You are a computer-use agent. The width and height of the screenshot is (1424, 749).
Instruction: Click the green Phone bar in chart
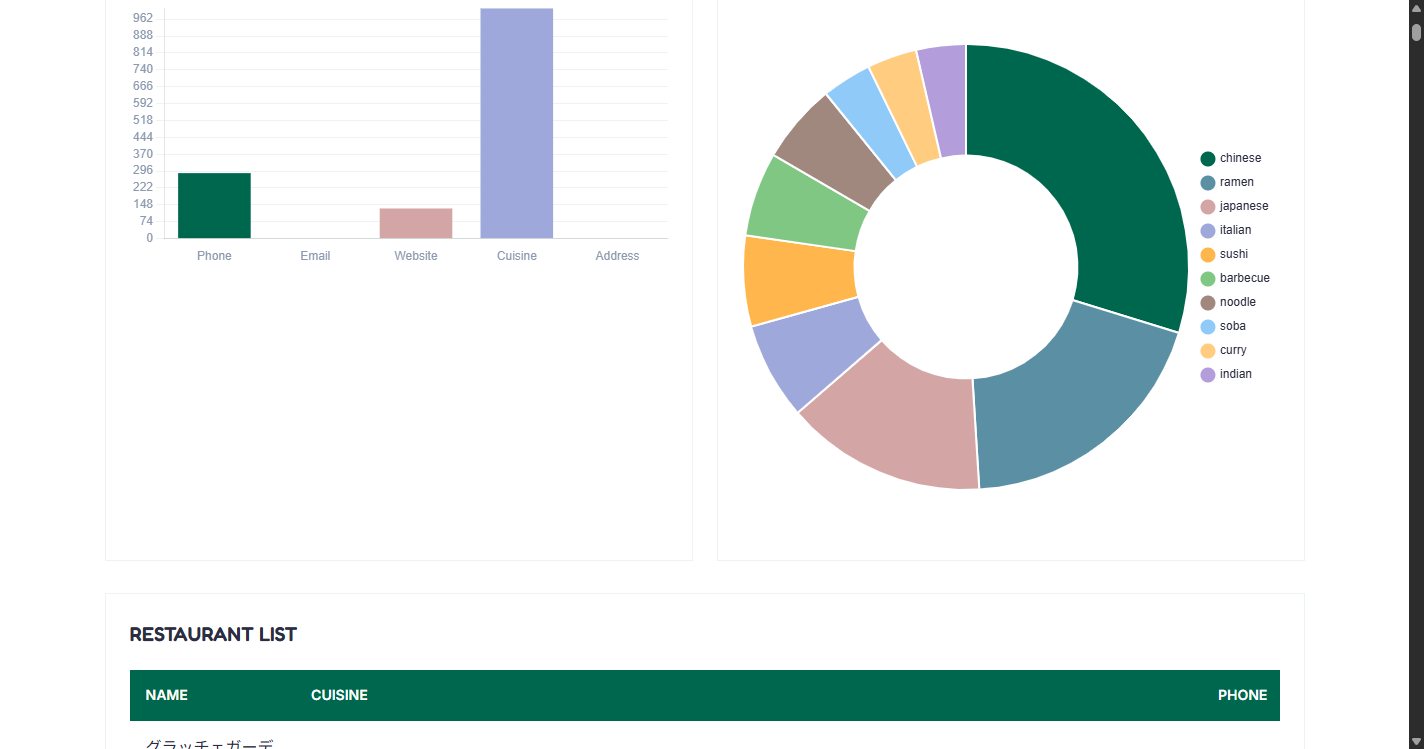tap(214, 206)
